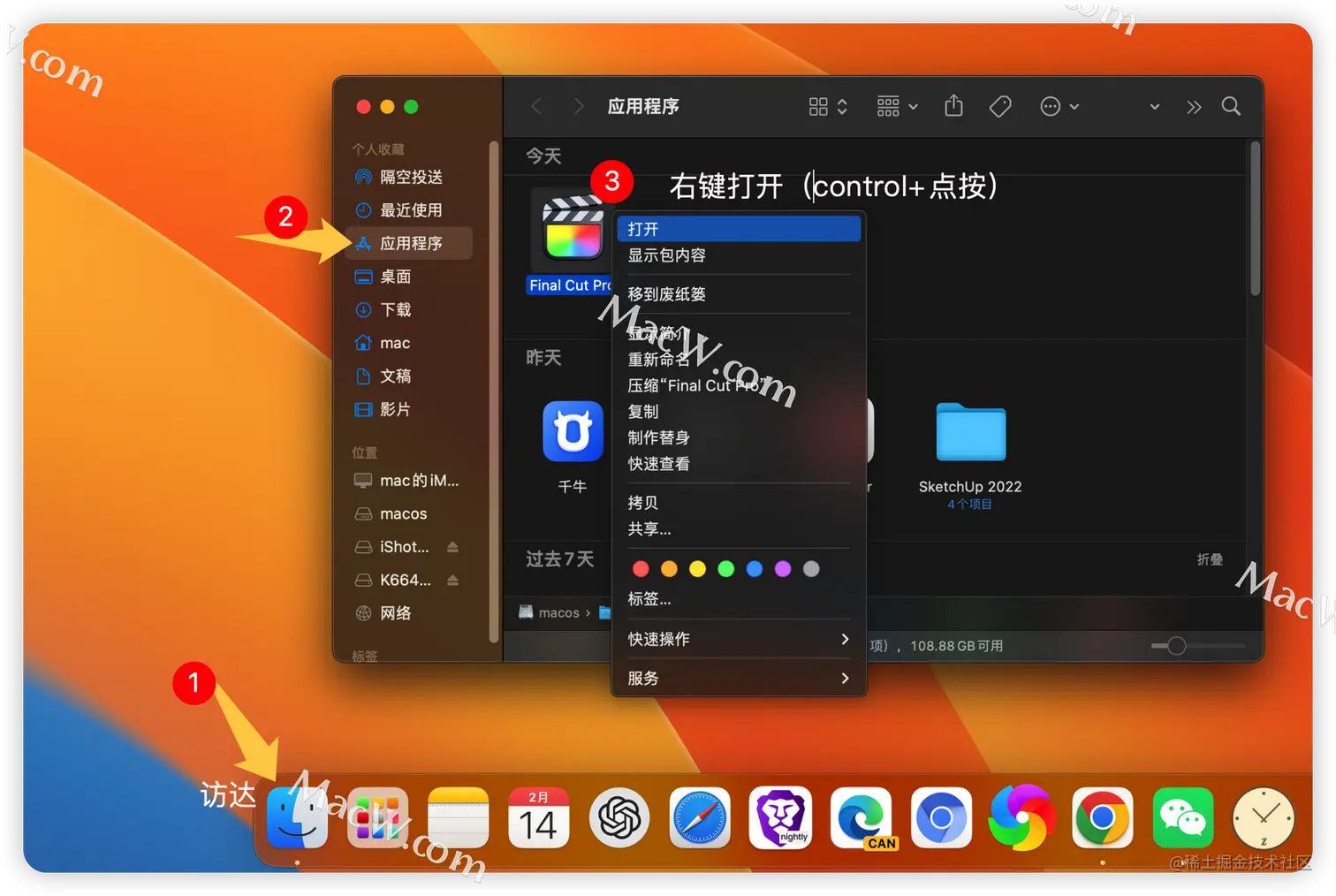Choose 复制 from context menu

pyautogui.click(x=738, y=412)
